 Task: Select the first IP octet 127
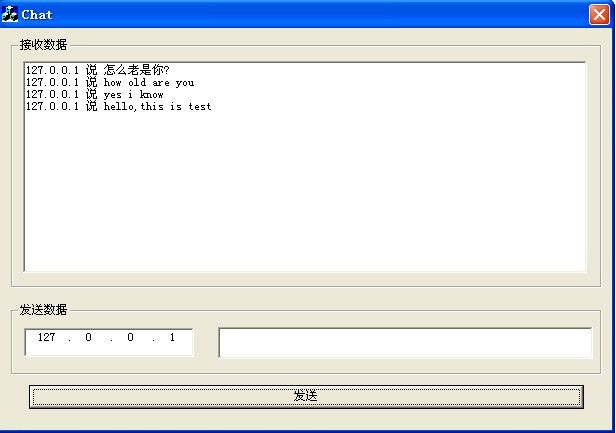[46, 337]
